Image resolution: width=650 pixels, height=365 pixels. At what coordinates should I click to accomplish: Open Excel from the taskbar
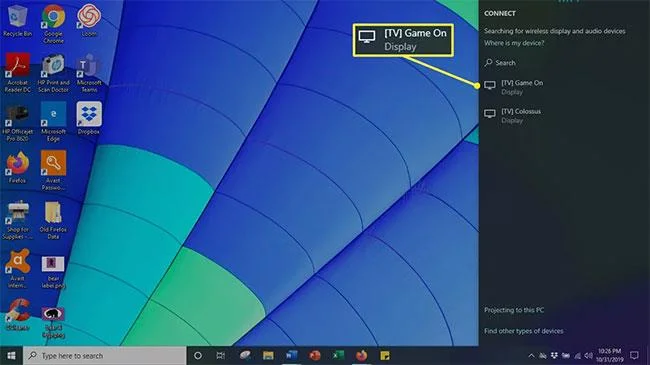[x=338, y=356]
